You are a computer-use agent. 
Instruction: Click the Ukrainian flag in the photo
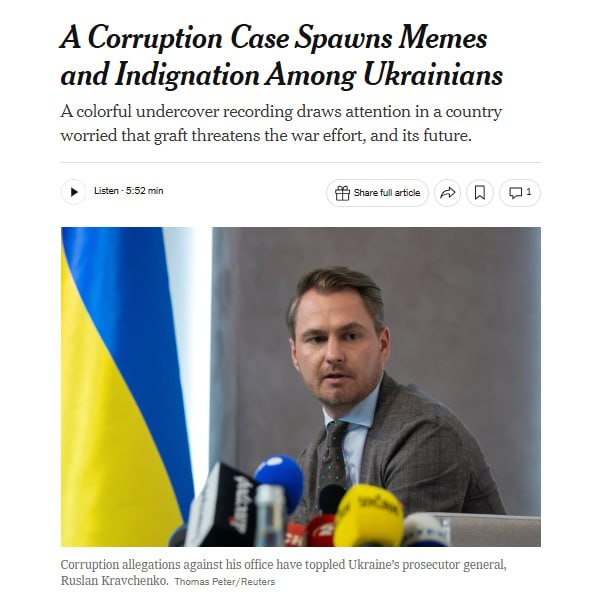click(127, 387)
